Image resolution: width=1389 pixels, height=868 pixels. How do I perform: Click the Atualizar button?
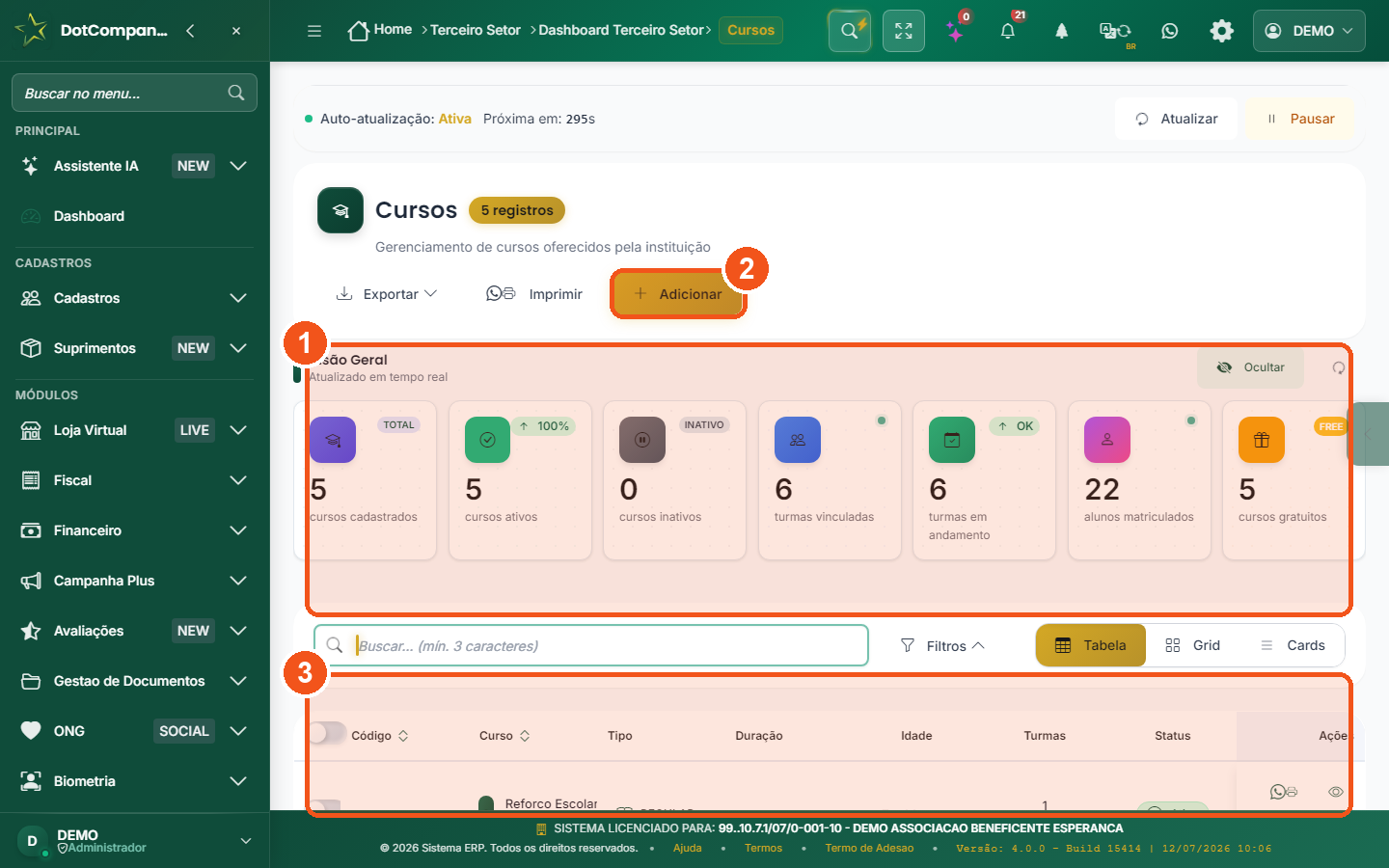[1177, 119]
